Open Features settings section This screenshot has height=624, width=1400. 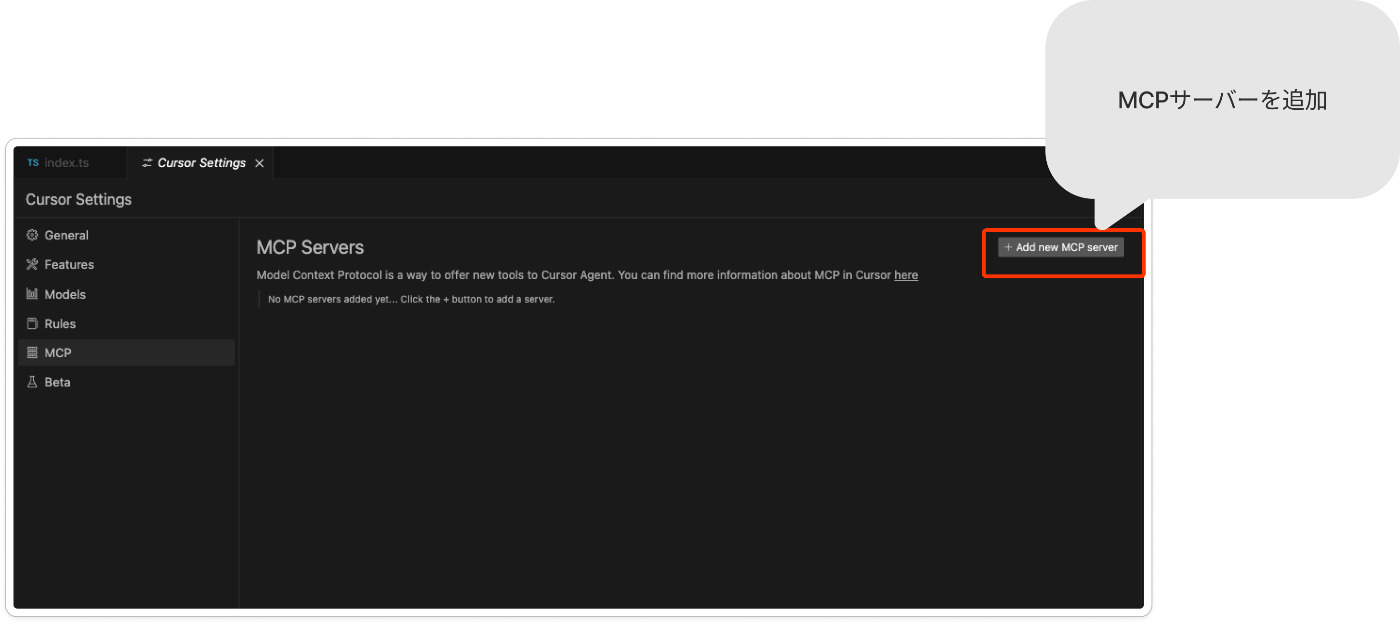pos(126,264)
